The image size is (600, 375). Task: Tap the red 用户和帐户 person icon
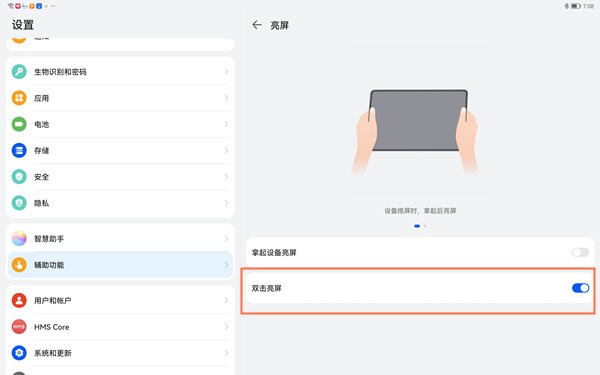[19, 300]
